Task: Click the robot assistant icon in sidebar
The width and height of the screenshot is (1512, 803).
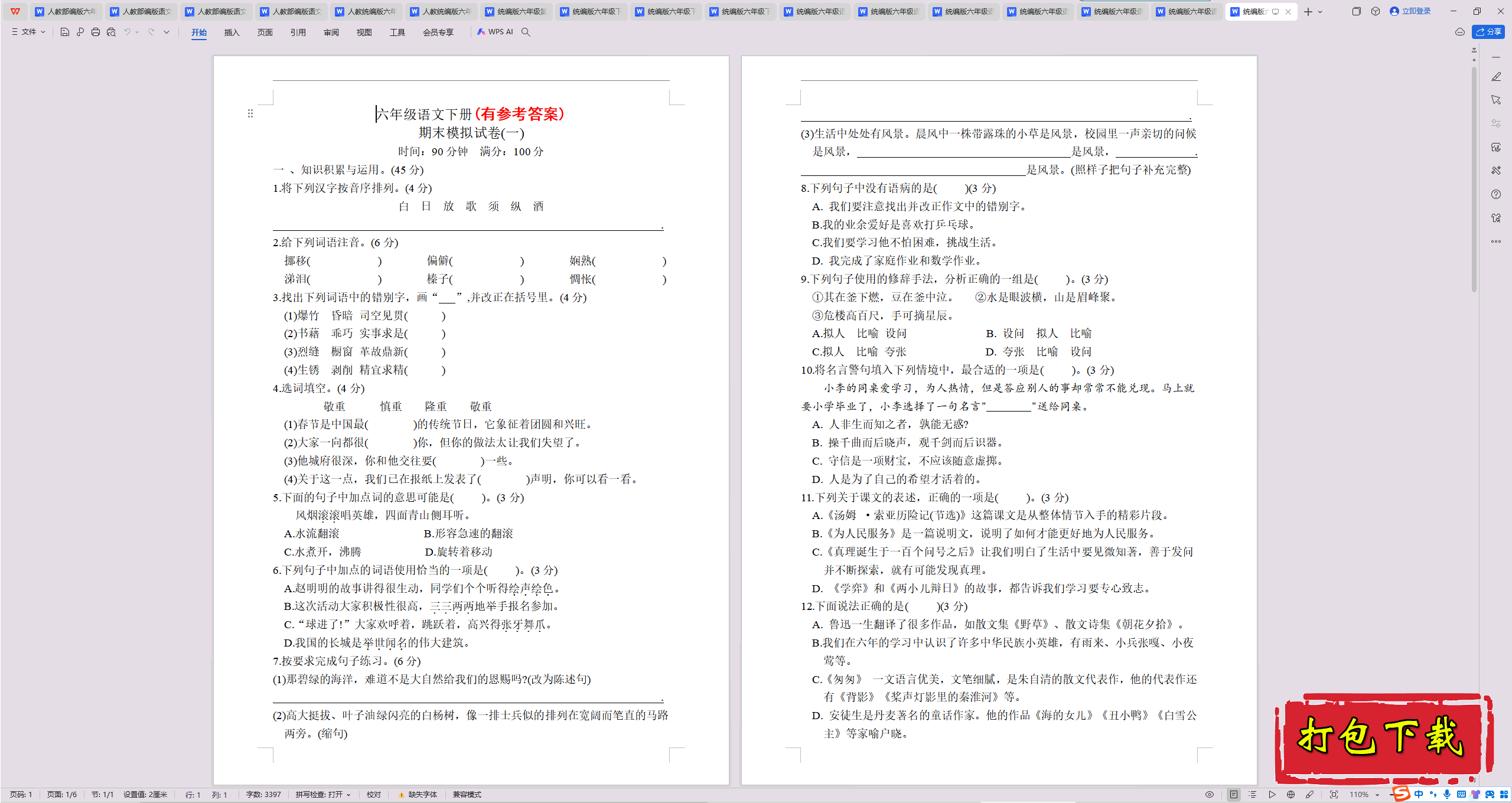Action: (x=1496, y=218)
